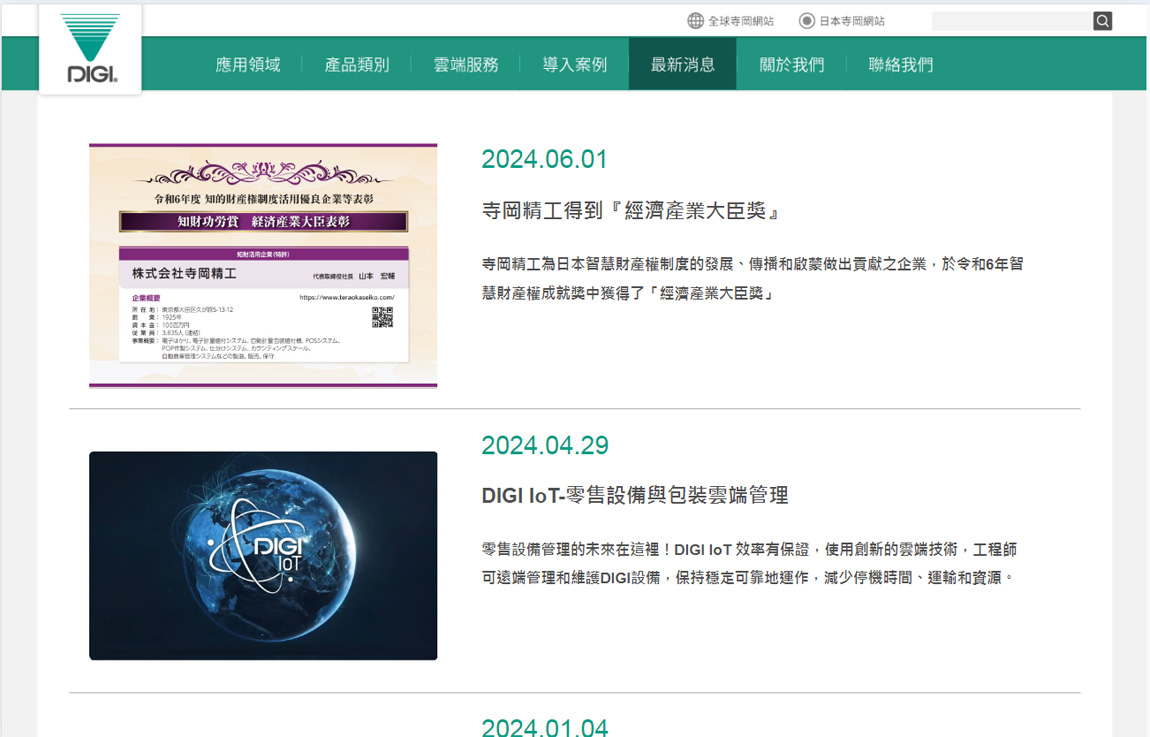Open the 經濟產業大臣表彰 award thumbnail image
This screenshot has height=737, width=1150.
pyautogui.click(x=263, y=265)
